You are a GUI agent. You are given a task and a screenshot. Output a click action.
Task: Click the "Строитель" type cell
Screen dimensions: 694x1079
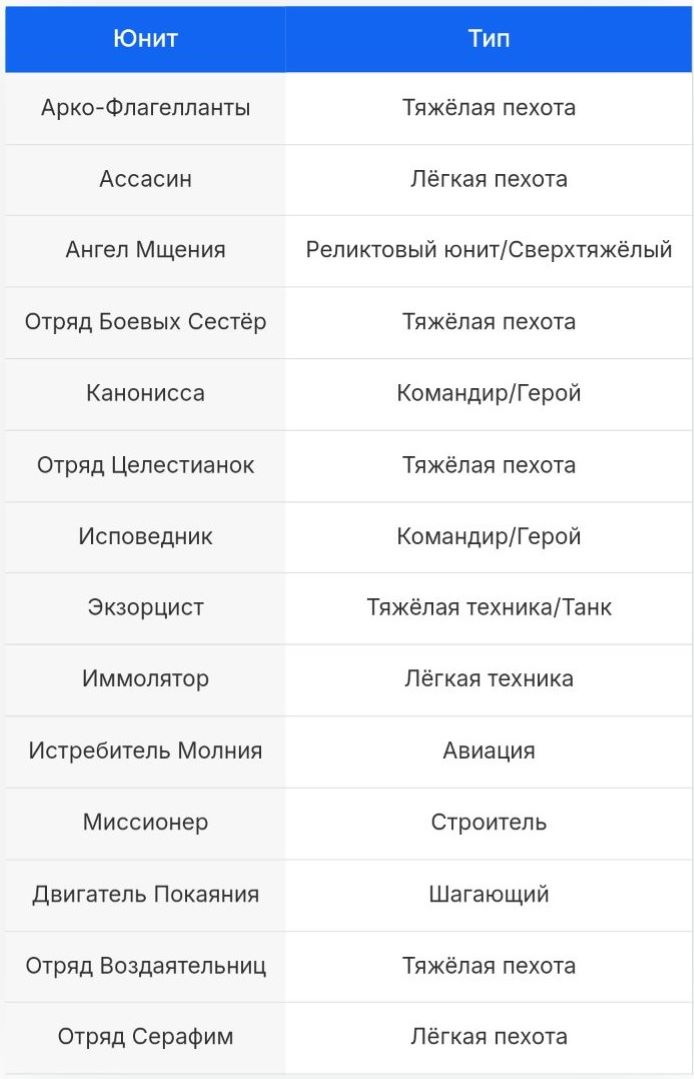click(x=489, y=823)
